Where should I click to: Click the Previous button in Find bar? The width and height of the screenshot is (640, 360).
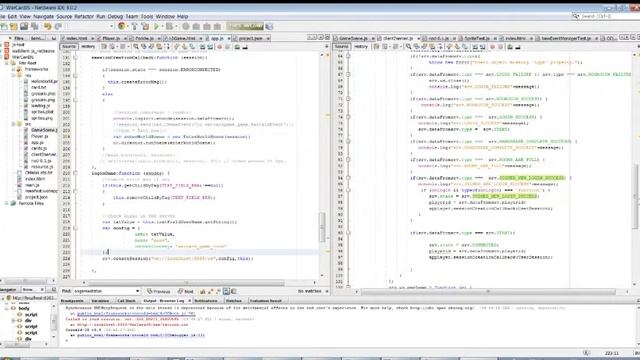click(159, 291)
